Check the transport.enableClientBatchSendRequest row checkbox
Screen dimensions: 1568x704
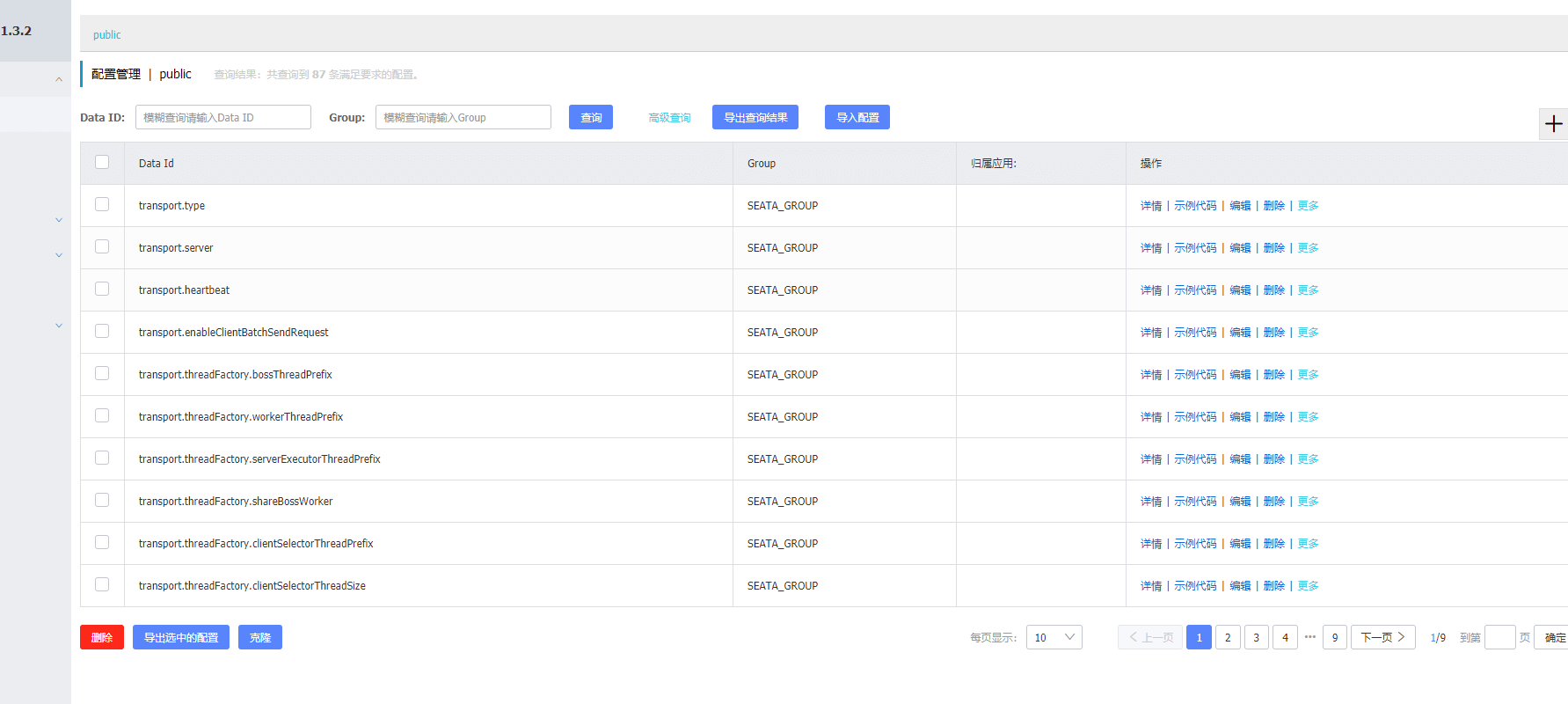pyautogui.click(x=102, y=331)
